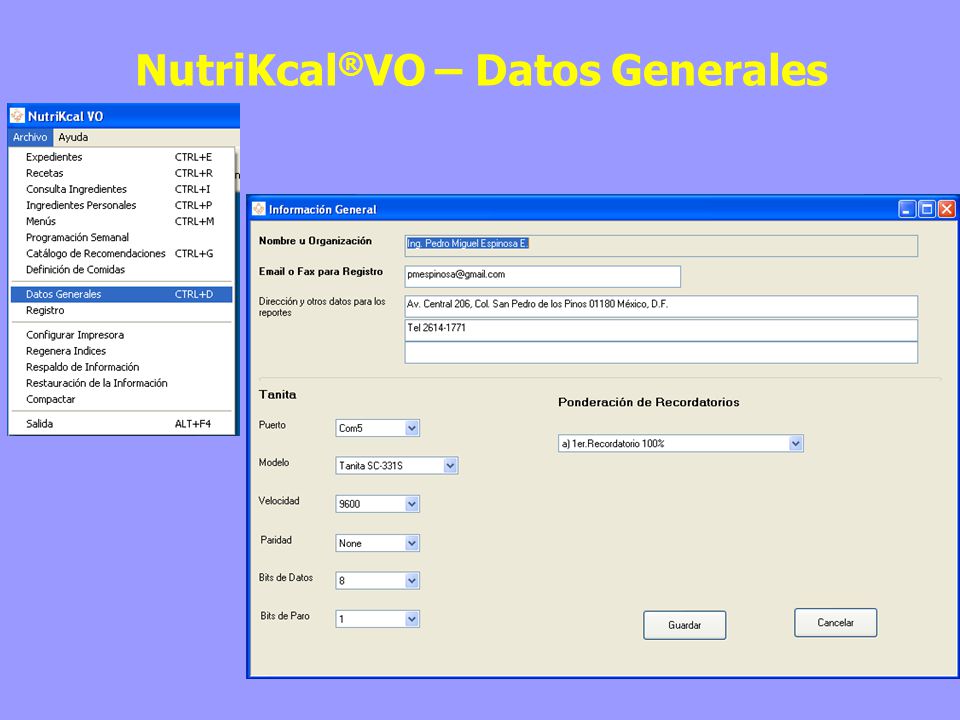The image size is (960, 720).
Task: Expand the Velocidad dropdown
Action: click(x=411, y=504)
